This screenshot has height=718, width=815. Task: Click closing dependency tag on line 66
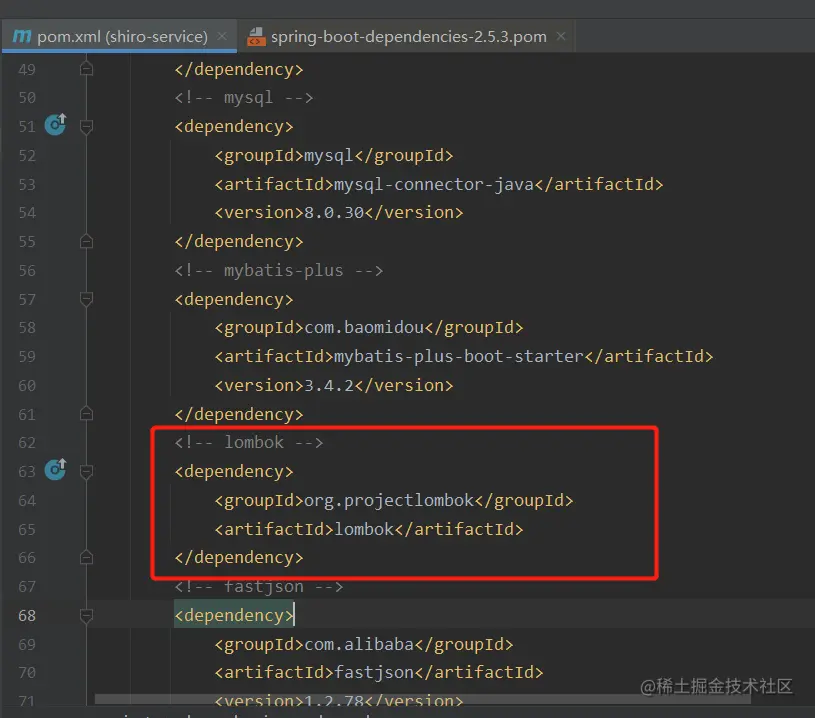tap(239, 557)
